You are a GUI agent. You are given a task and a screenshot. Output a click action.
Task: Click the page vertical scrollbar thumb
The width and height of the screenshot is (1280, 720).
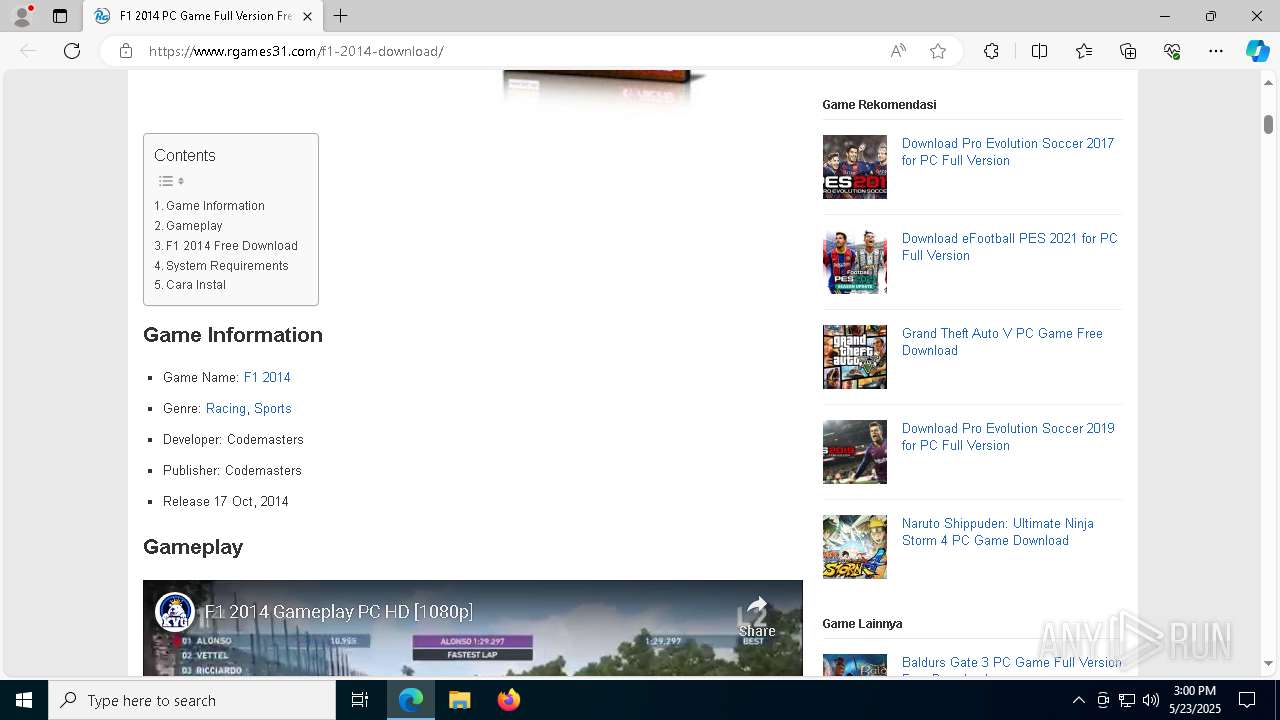1268,124
